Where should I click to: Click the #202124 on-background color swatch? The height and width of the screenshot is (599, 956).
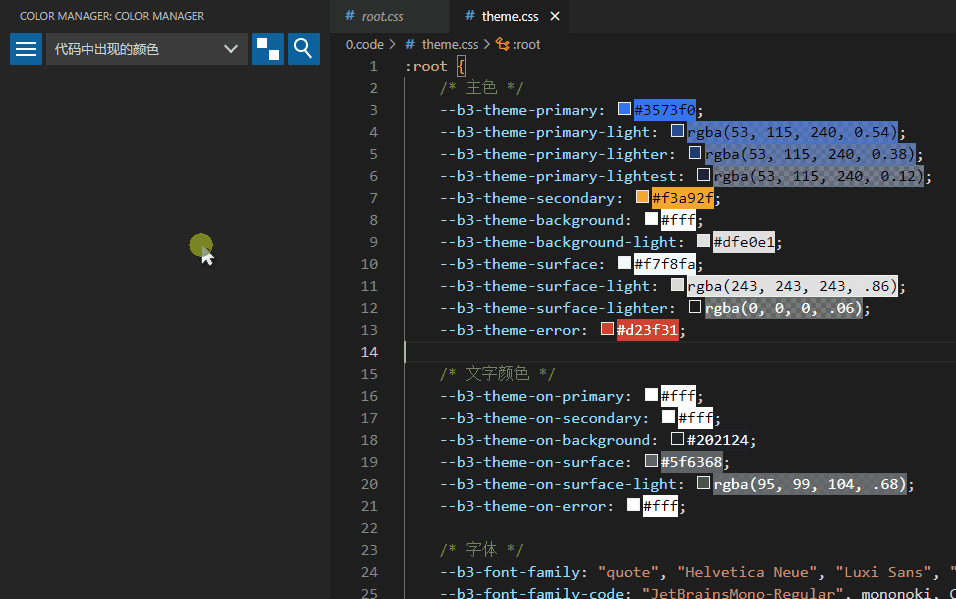coord(677,439)
